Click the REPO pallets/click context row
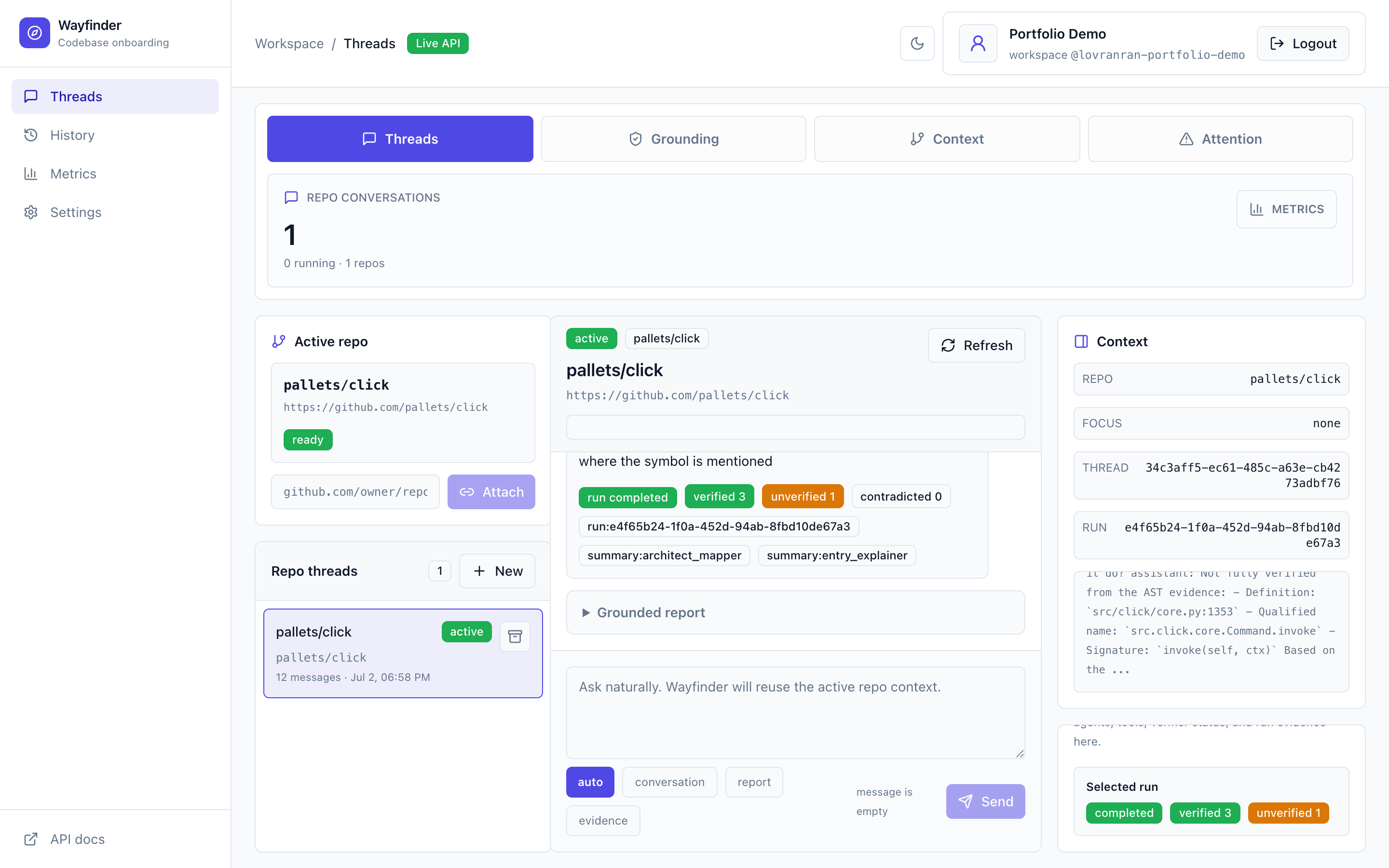 [1211, 379]
